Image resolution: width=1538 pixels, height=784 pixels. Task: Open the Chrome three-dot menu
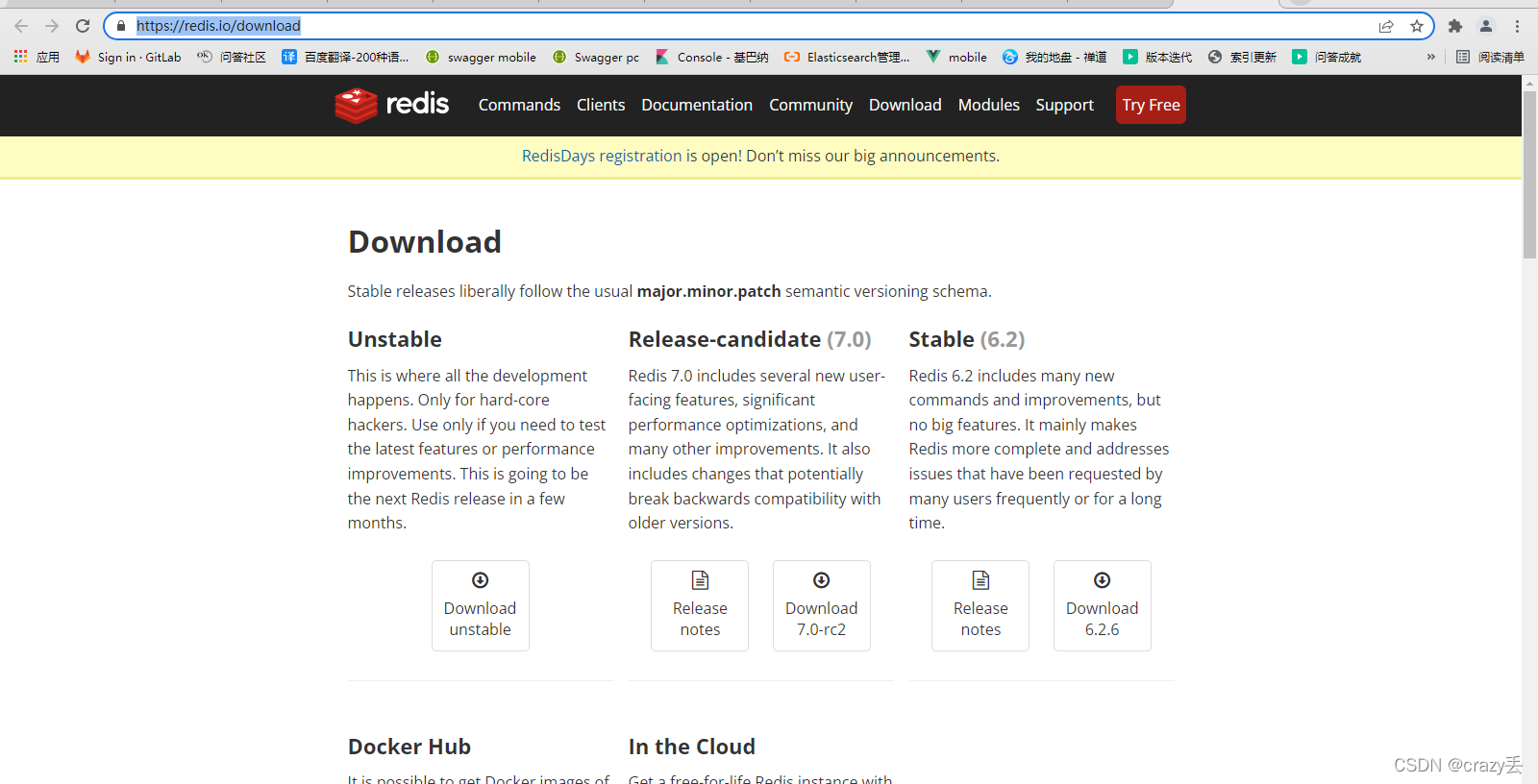[1517, 26]
